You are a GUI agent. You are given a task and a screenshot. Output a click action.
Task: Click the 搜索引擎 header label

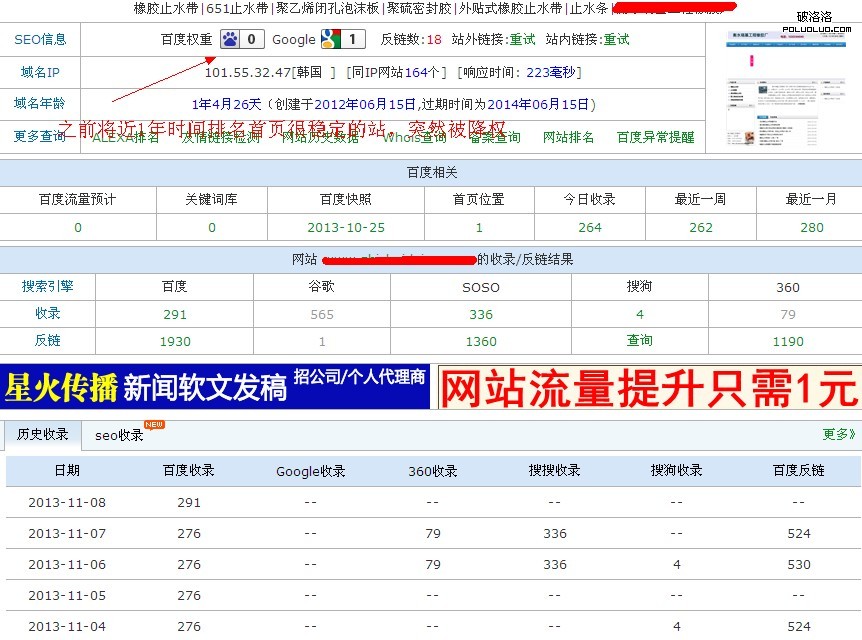coord(47,286)
